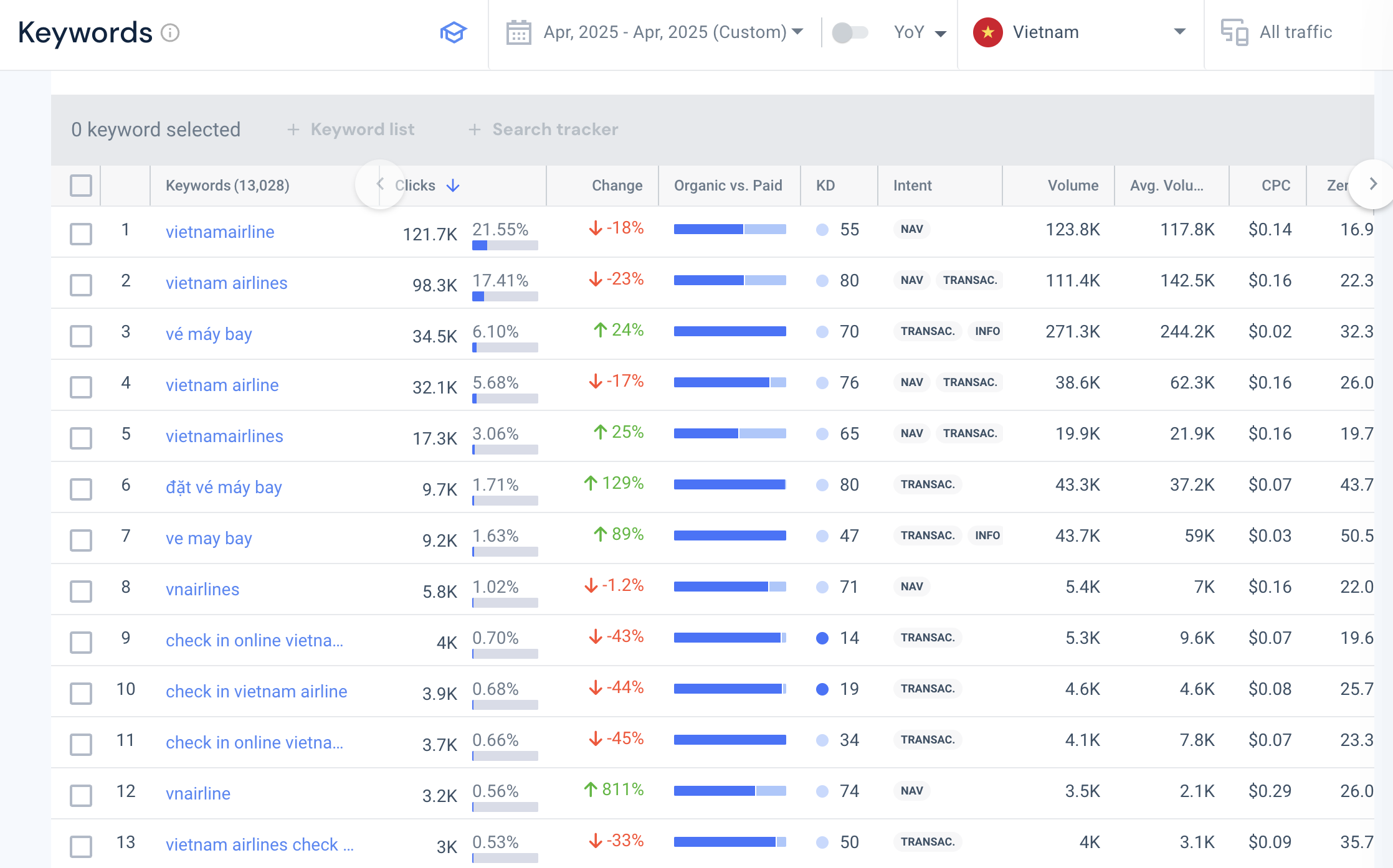Click TRANSAC. badge in vietnam airlines row
This screenshot has width=1393, height=868.
coord(970,280)
